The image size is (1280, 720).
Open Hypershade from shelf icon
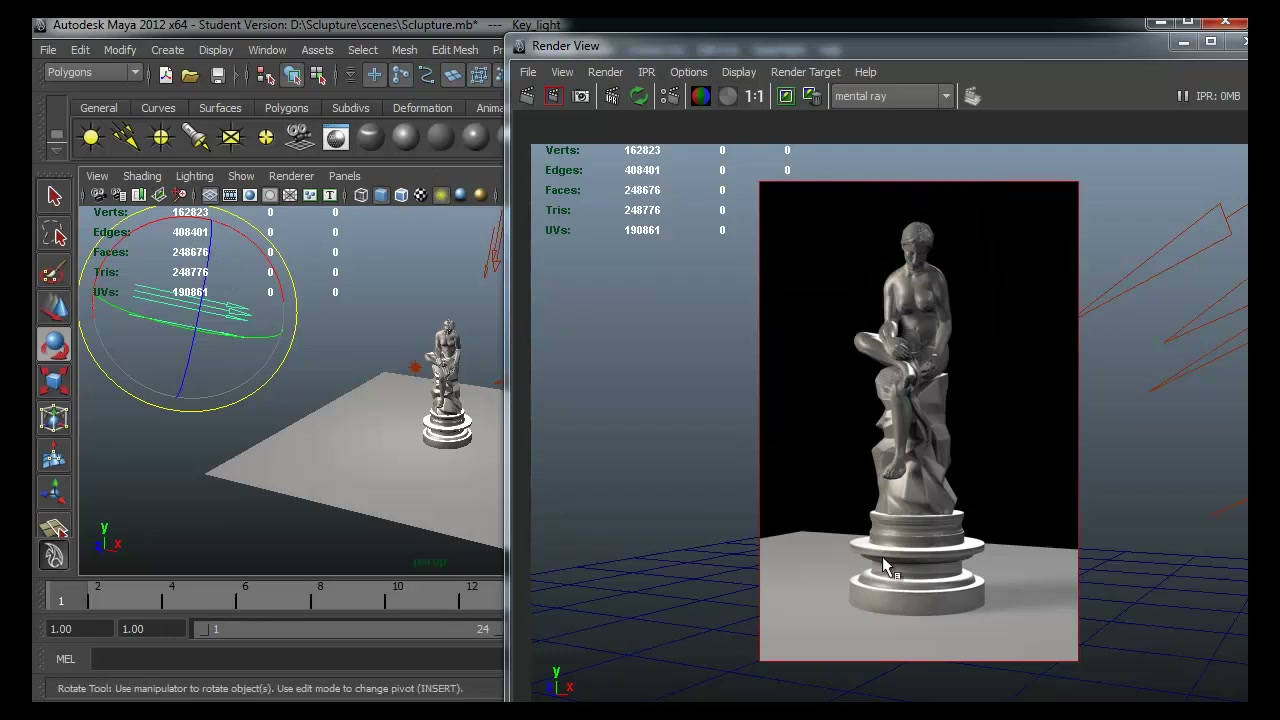pos(336,137)
